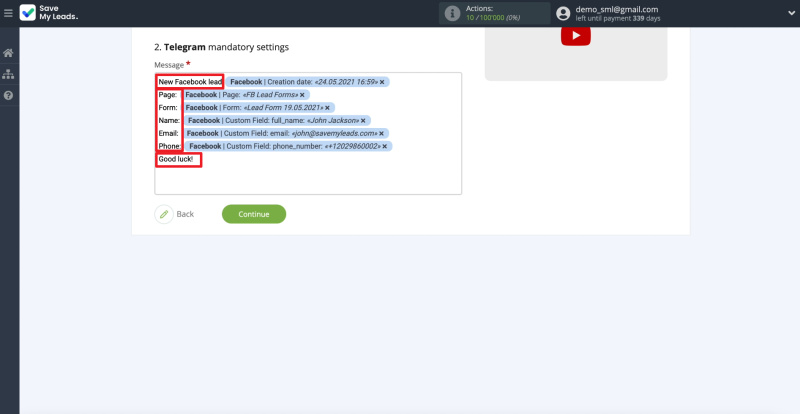Screen dimensions: 800x414
Task: Click the user account avatar icon
Action: pyautogui.click(x=563, y=13)
